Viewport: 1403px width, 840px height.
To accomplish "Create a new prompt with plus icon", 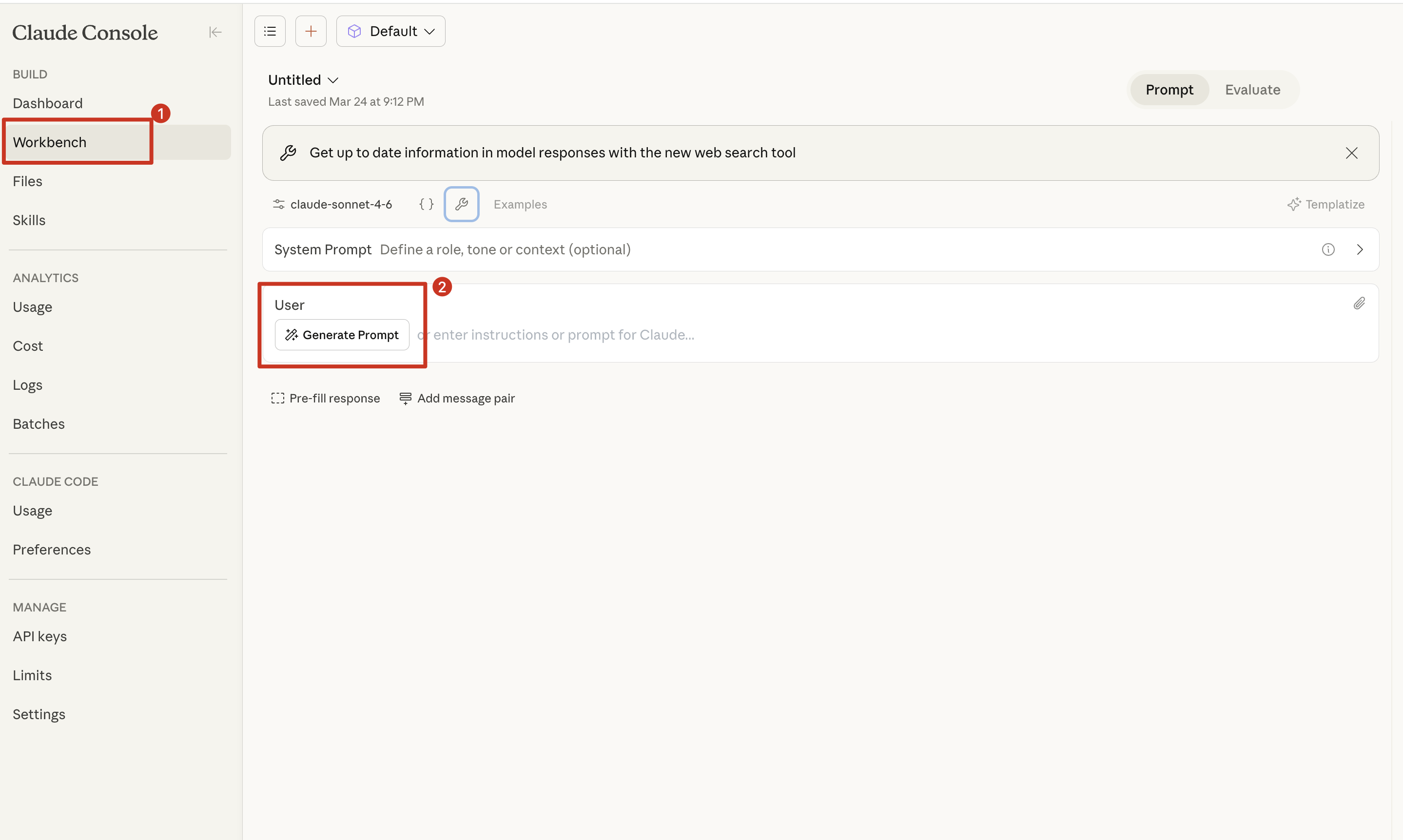I will (311, 31).
